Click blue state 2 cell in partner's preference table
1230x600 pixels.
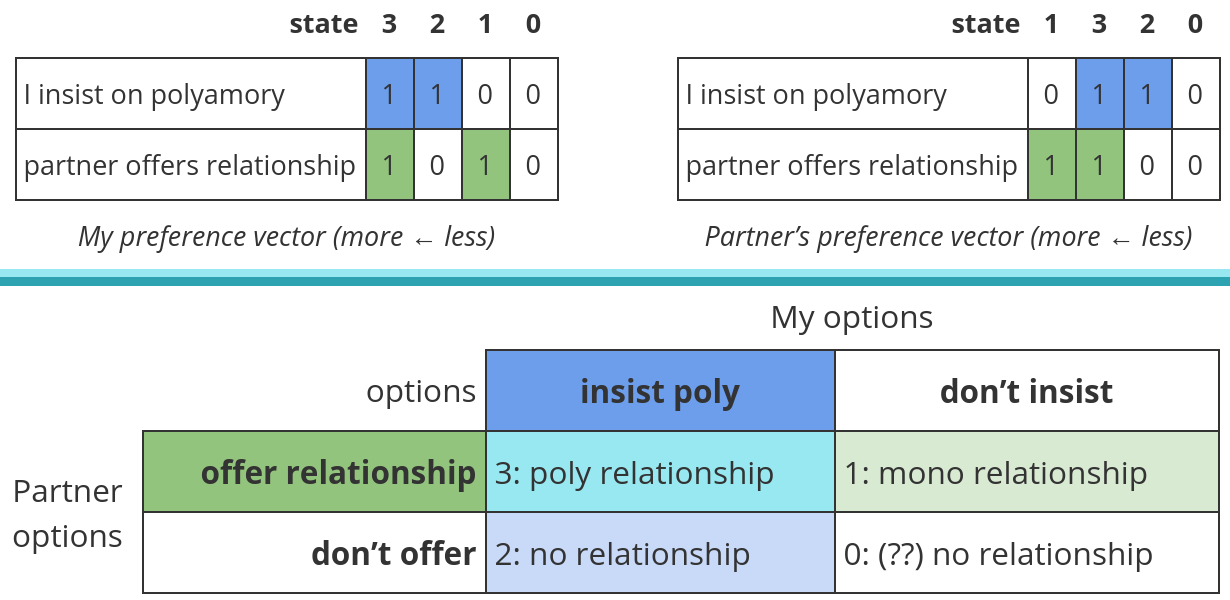1147,94
